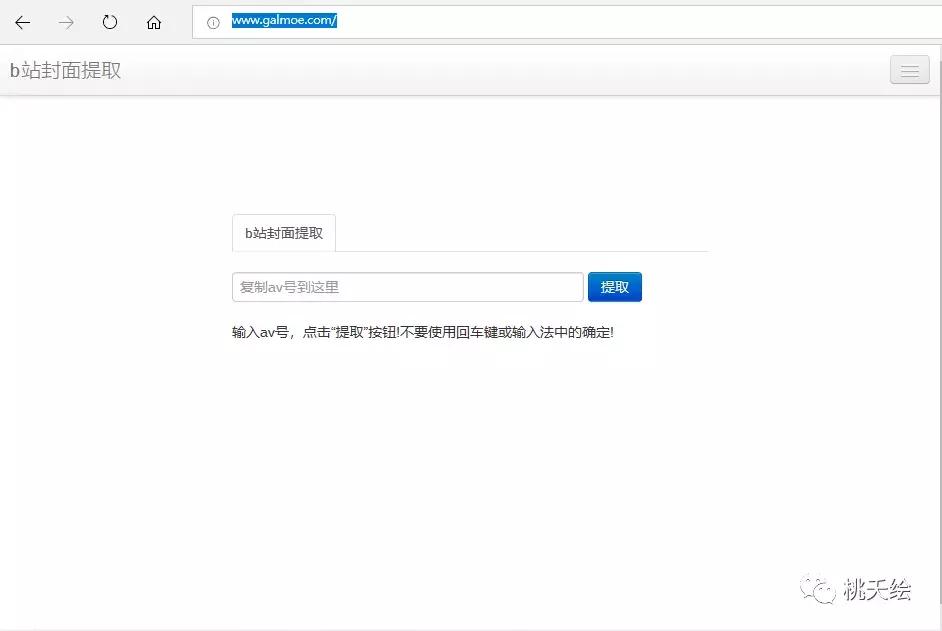Click the browser back arrow
The image size is (942, 631).
point(22,22)
